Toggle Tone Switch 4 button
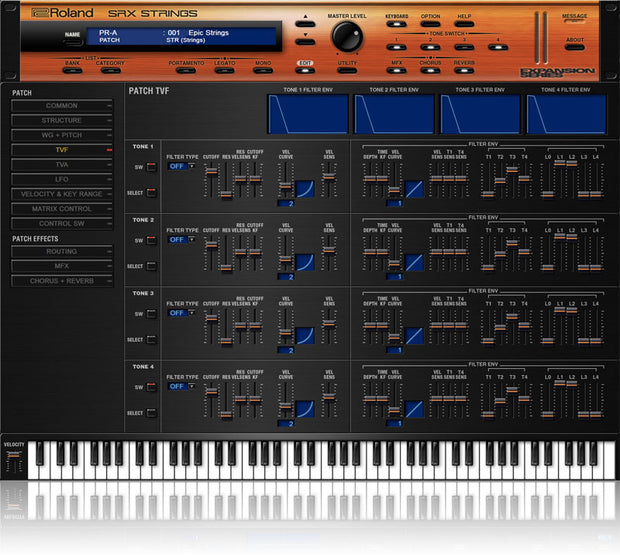The height and width of the screenshot is (558, 620). 498,47
